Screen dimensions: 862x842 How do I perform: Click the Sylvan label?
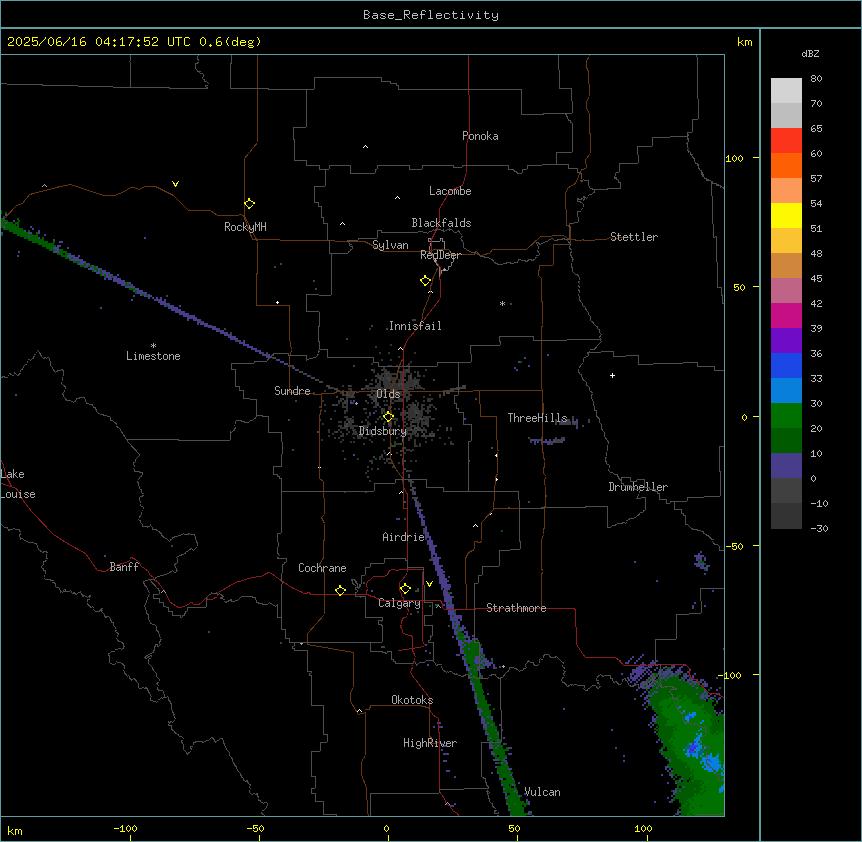point(390,245)
